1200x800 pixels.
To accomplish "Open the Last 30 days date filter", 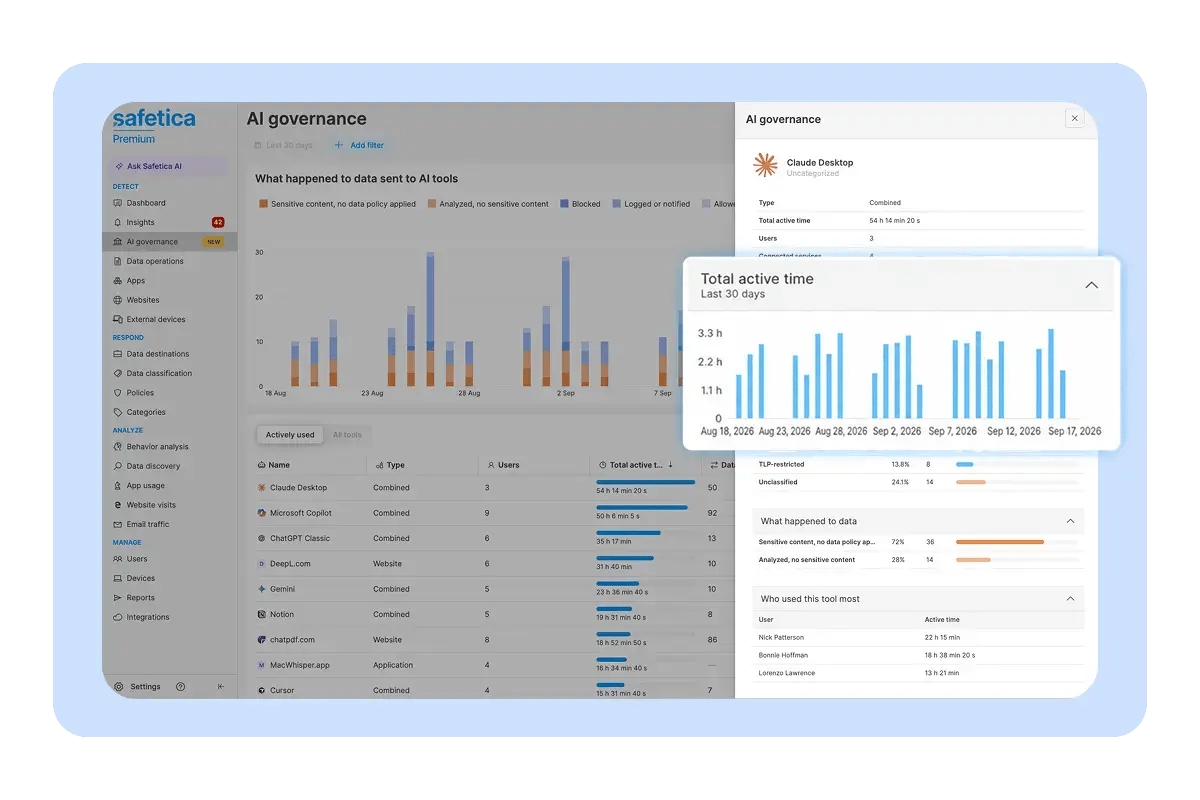I will pos(283,145).
